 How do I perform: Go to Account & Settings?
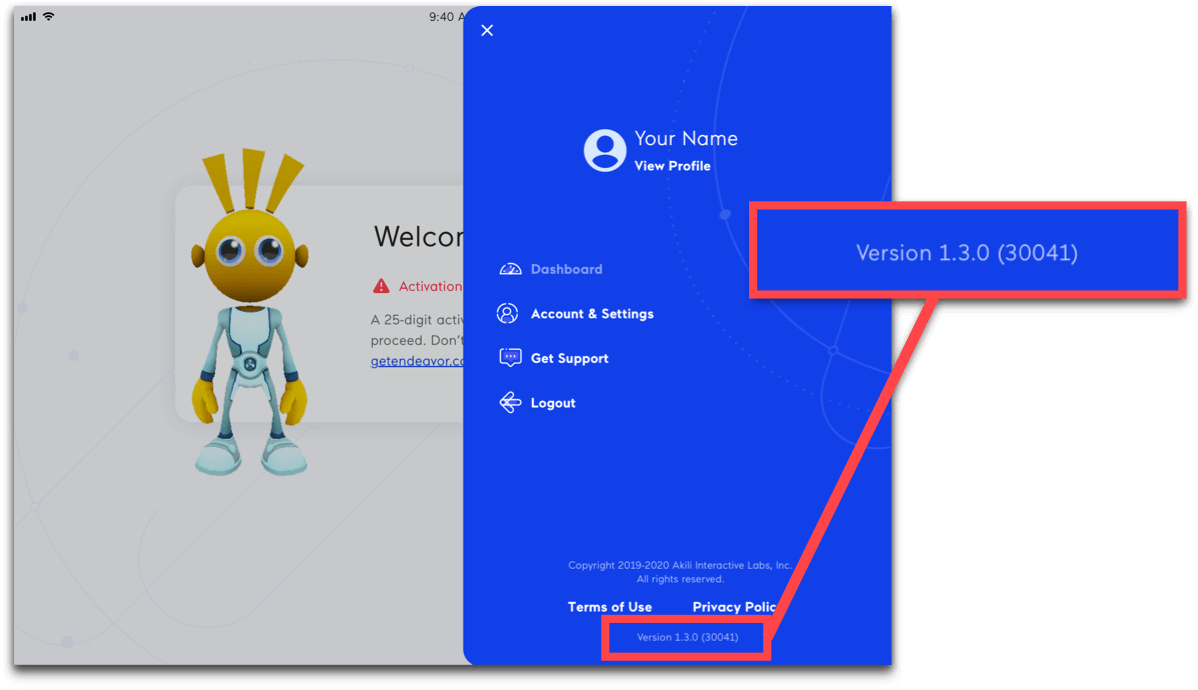coord(592,313)
